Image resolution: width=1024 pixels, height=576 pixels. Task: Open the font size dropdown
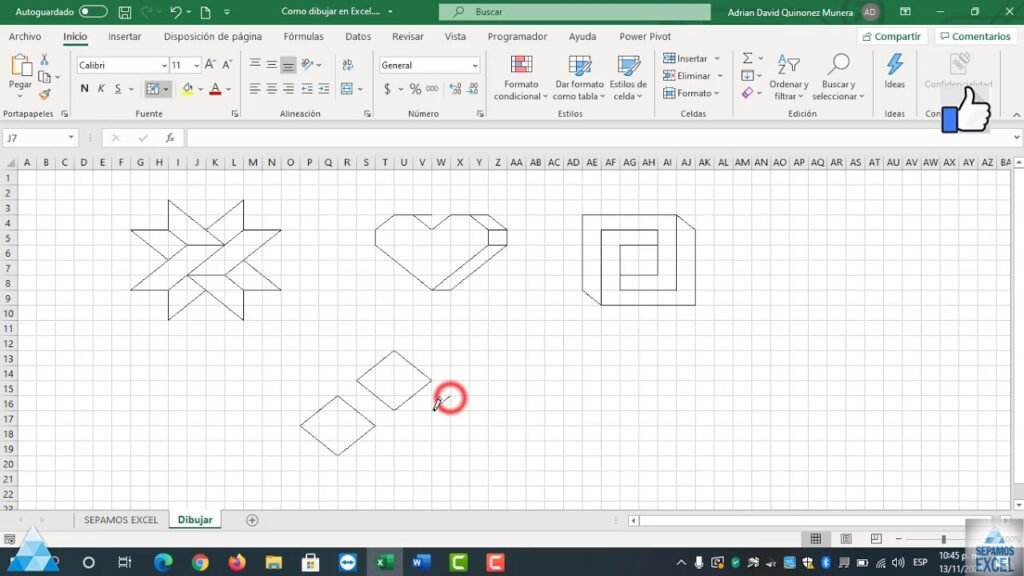click(194, 64)
